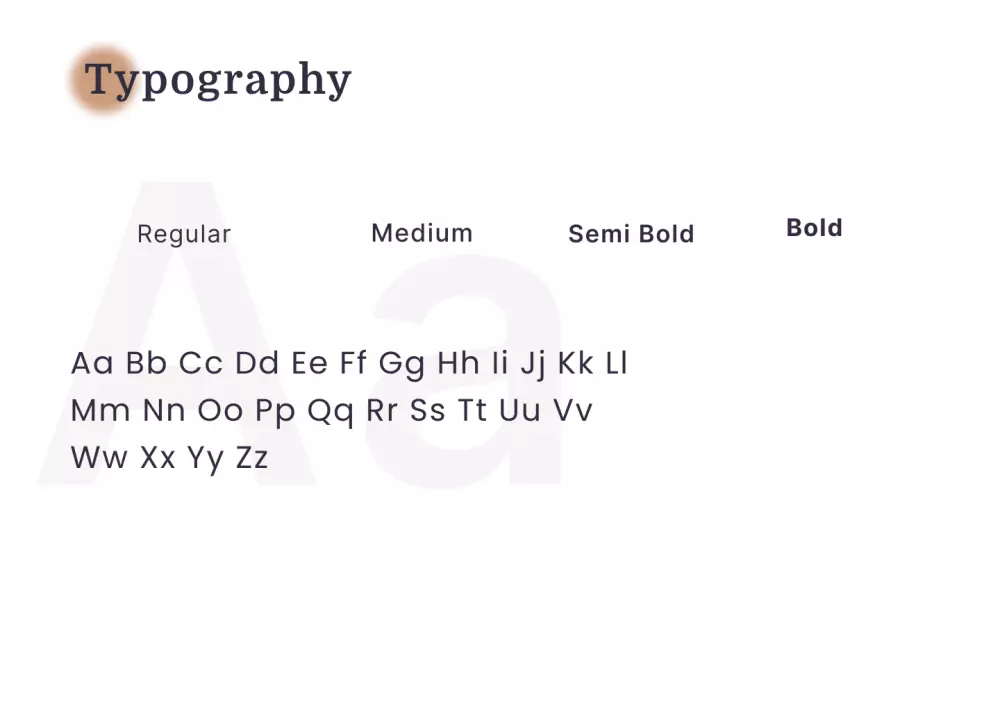Select the "Zz" letter pair
The image size is (1000, 711).
click(x=252, y=458)
